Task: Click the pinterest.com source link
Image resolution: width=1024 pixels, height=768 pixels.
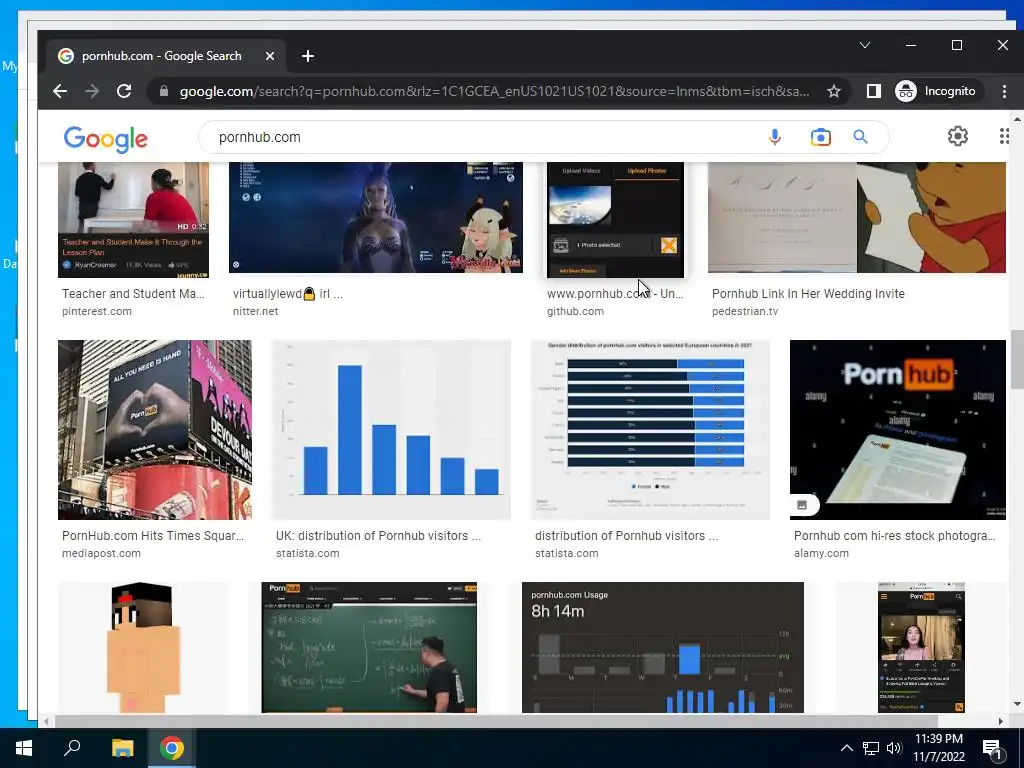Action: click(x=97, y=312)
